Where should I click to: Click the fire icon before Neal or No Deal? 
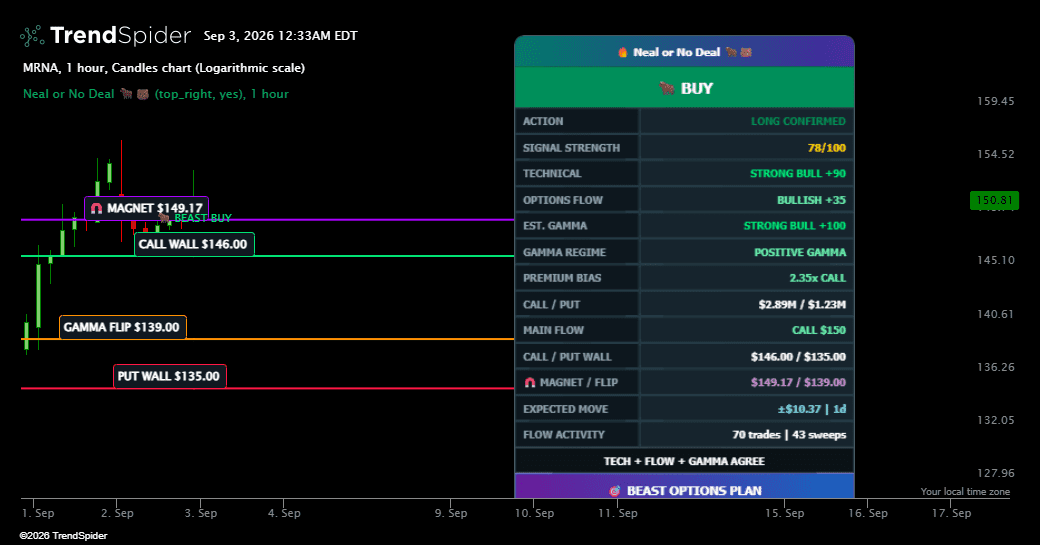click(622, 52)
